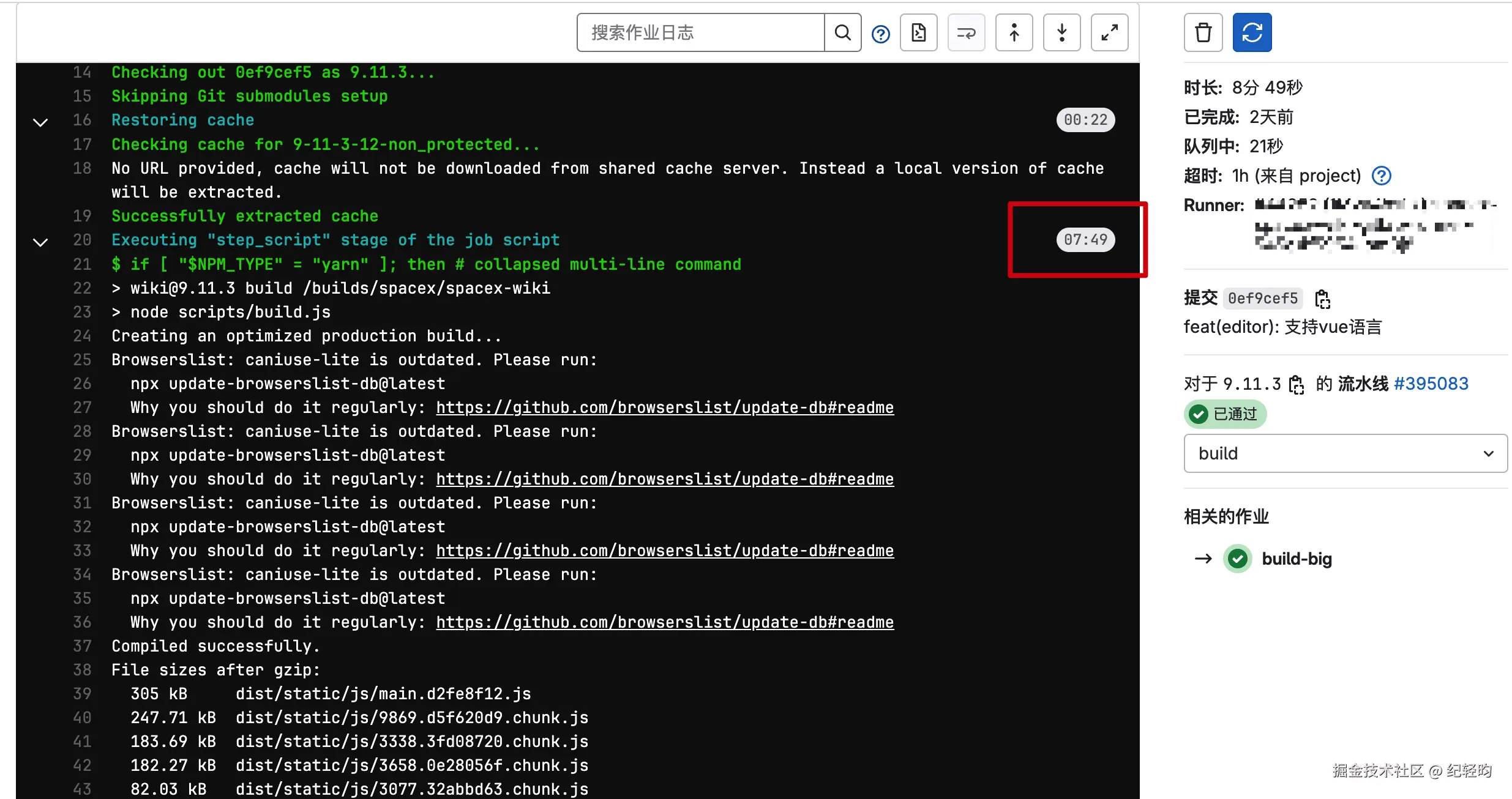
Task: Open the build stage dropdown
Action: tap(1345, 453)
